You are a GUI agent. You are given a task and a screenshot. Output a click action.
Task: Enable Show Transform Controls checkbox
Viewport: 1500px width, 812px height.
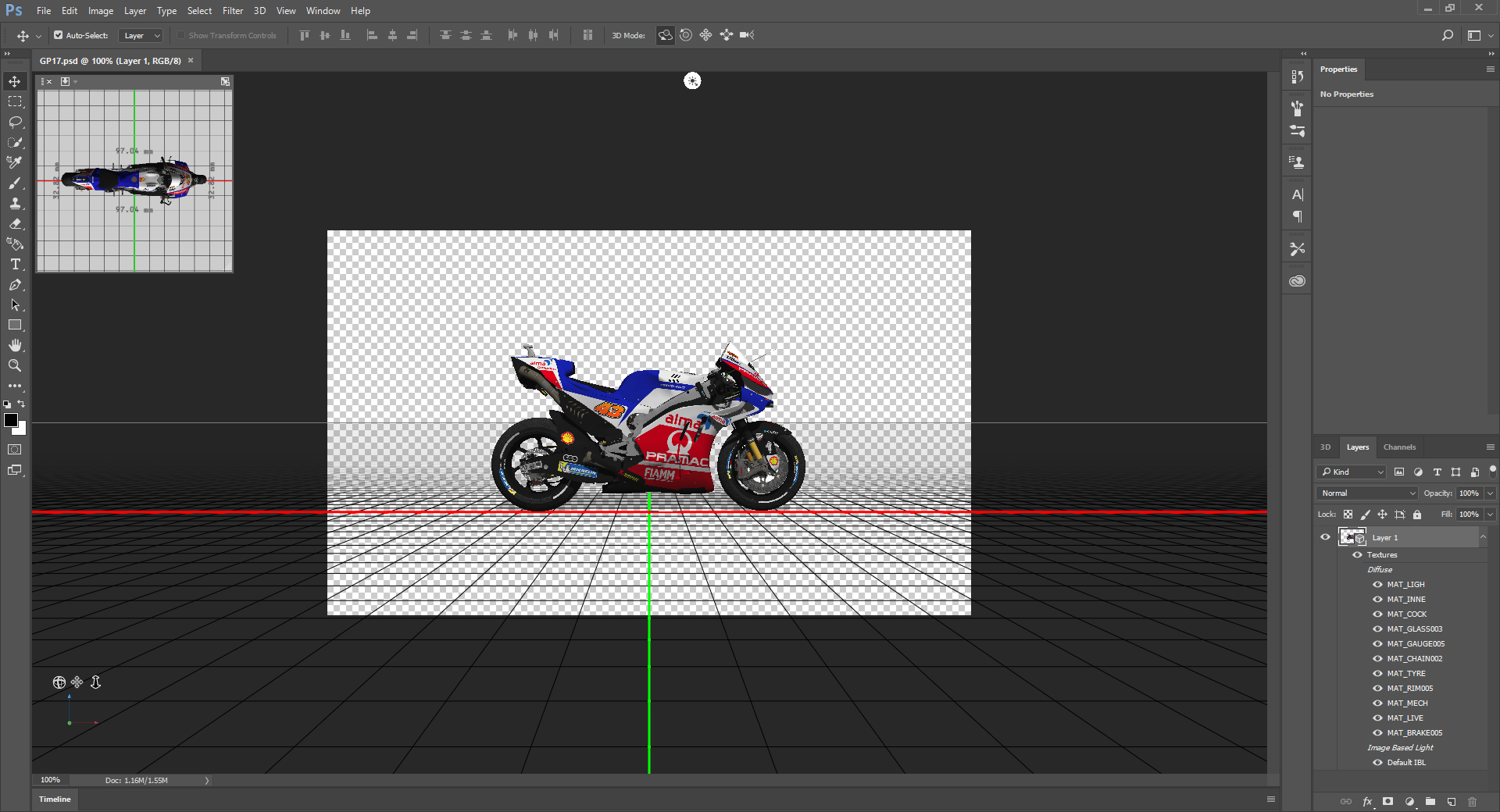181,35
